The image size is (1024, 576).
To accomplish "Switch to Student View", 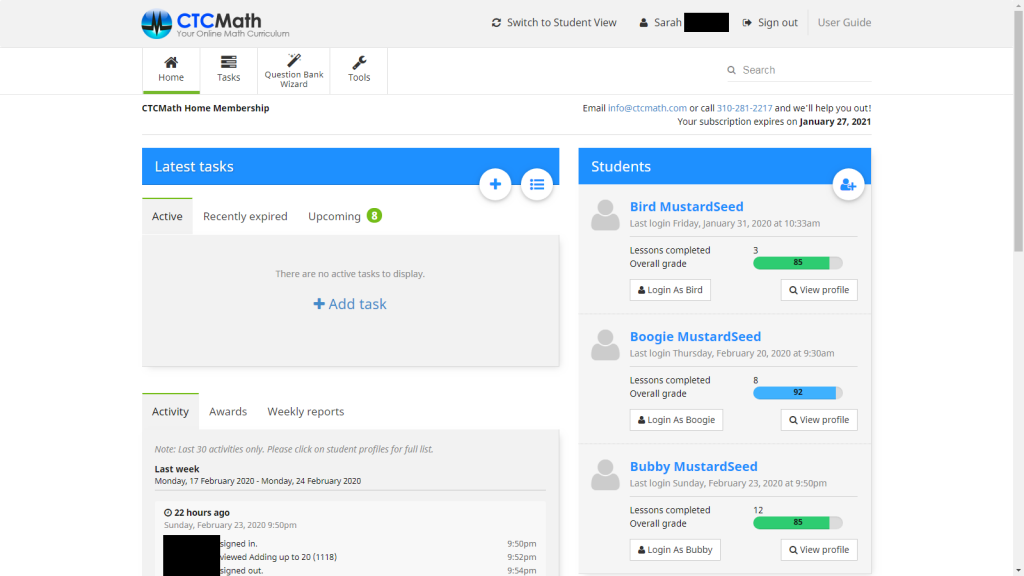I will (x=554, y=22).
